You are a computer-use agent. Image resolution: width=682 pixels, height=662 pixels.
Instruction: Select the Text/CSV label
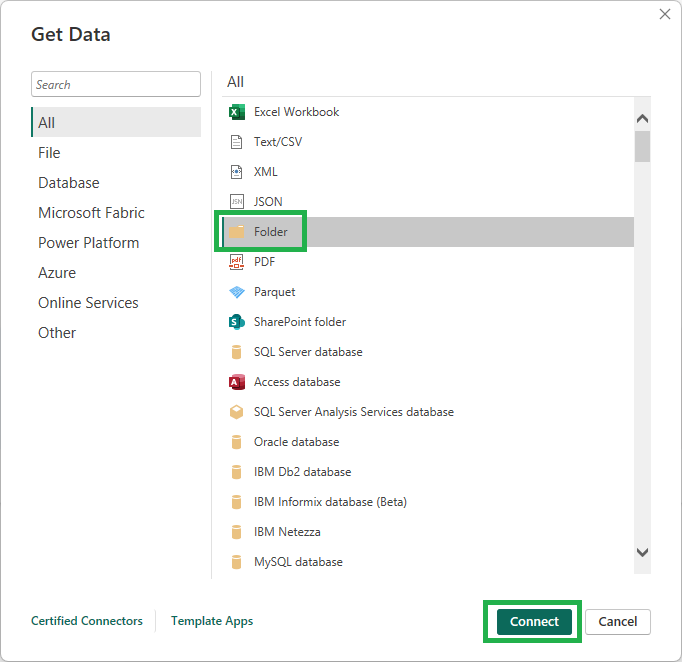[x=278, y=142]
